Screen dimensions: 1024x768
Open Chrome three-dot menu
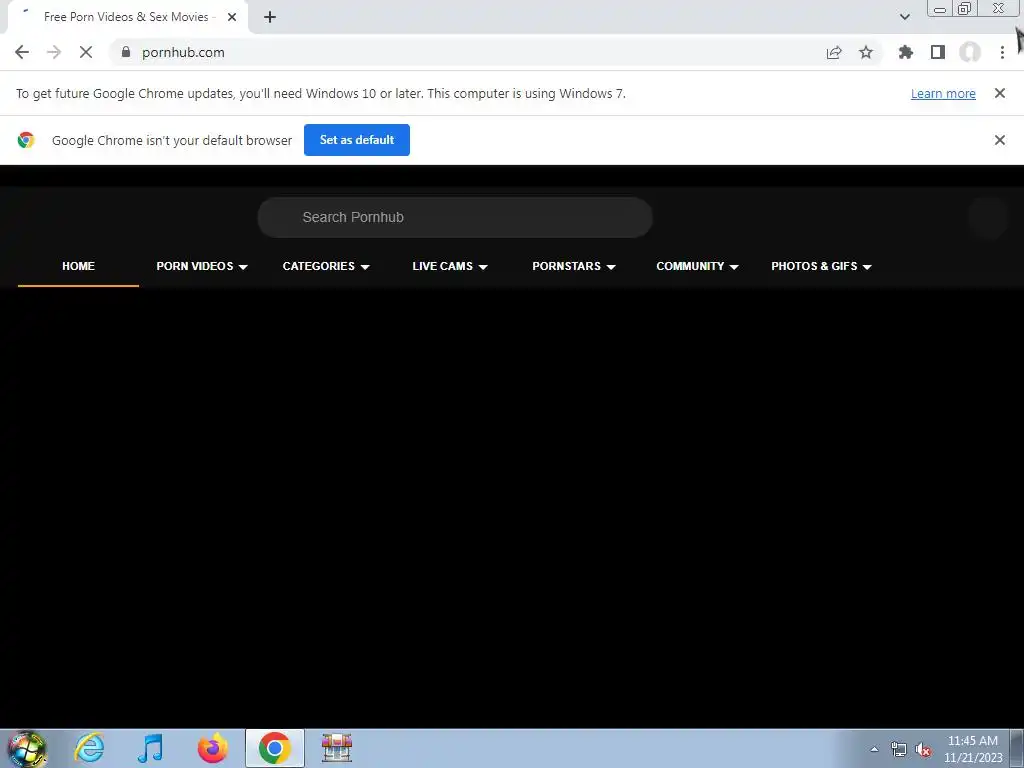pyautogui.click(x=1002, y=52)
